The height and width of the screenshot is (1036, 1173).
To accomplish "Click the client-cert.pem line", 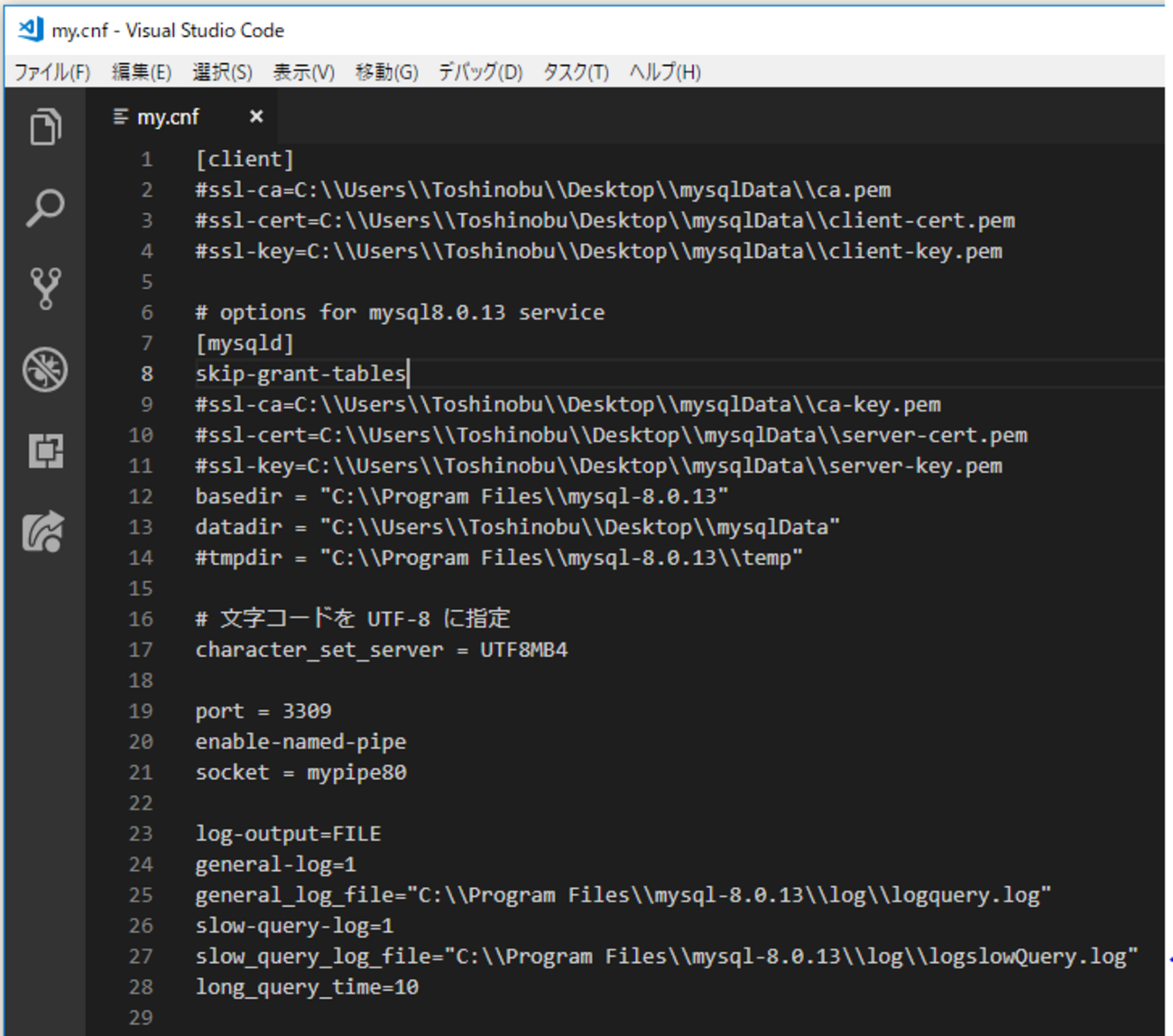I will point(605,221).
